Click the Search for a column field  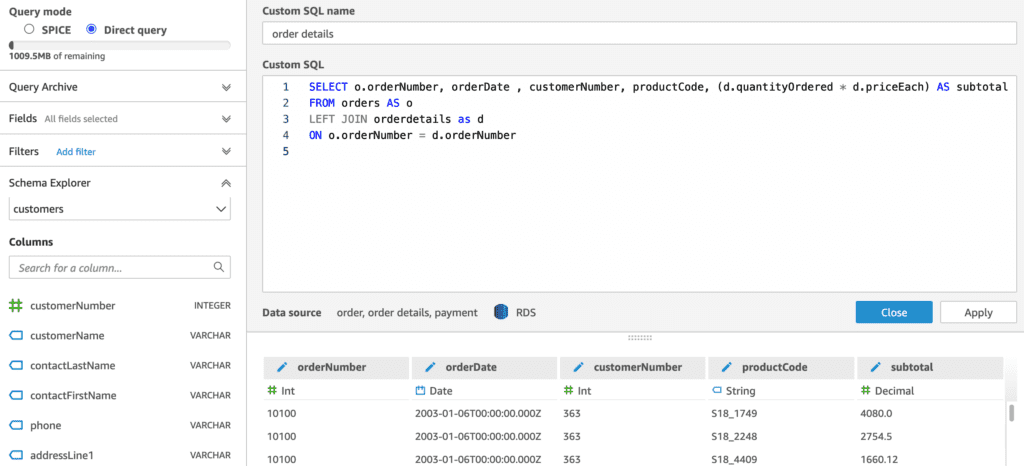[120, 268]
